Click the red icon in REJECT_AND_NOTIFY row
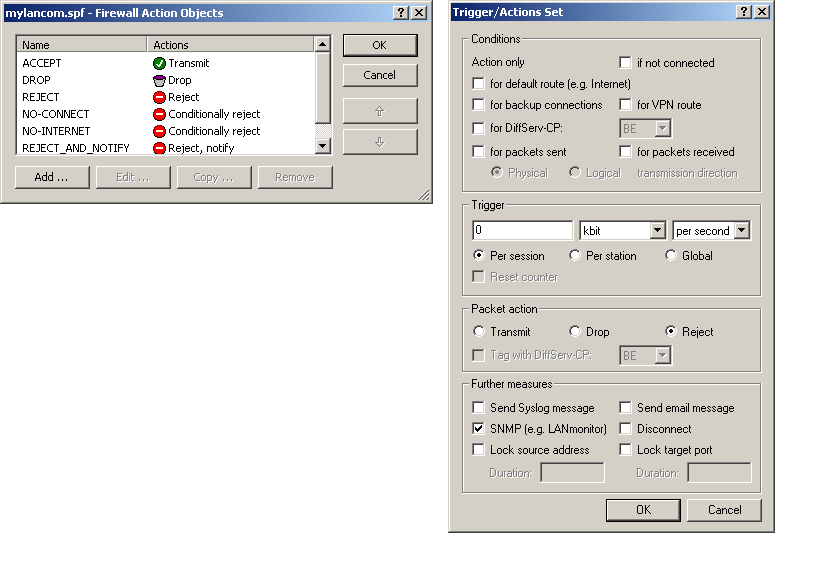This screenshot has height=567, width=831. point(159,148)
